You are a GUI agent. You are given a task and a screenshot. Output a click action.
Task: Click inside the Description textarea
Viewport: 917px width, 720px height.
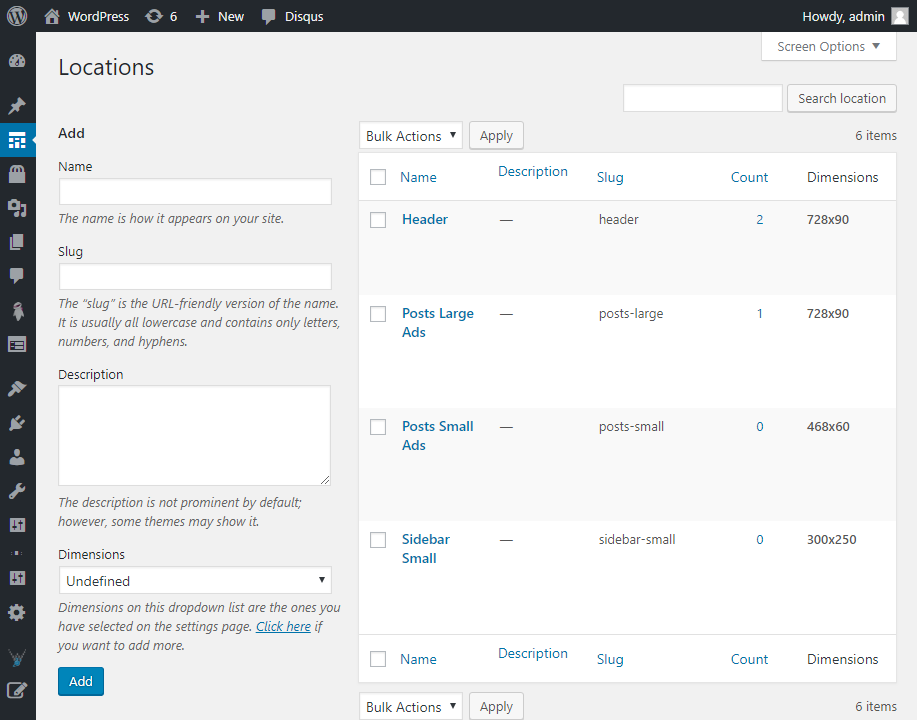click(x=195, y=435)
